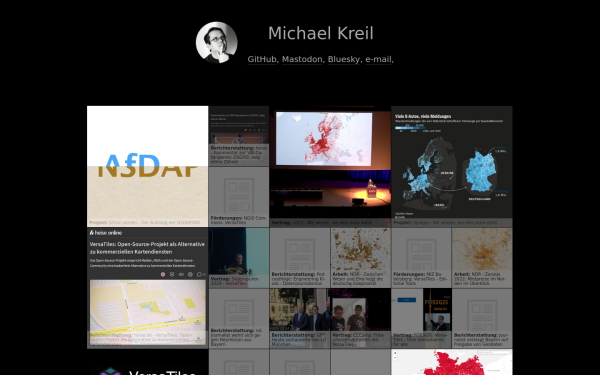Viewport: 600px width, 375px height.
Task: Open the Förderungen NGI0 Commons VersaTiles tile
Action: pyautogui.click(x=239, y=197)
